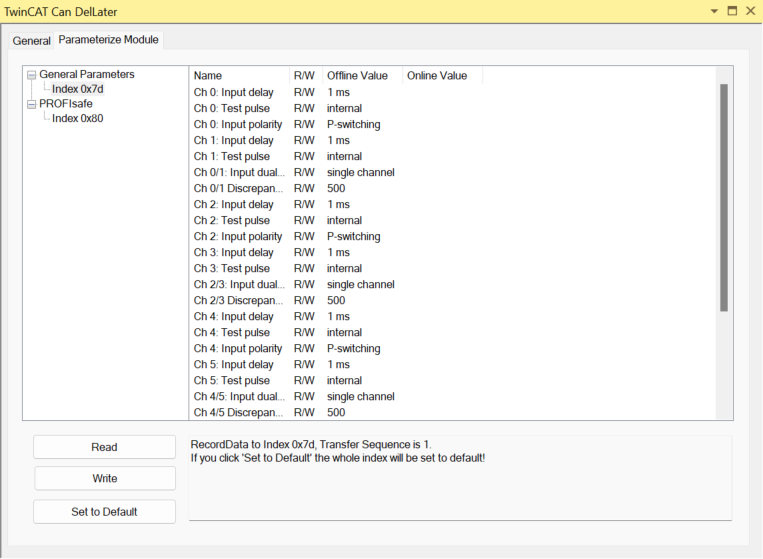Maximize the TwinCAT Can DelLater window
Viewport: 763px width, 559px height.
(732, 11)
